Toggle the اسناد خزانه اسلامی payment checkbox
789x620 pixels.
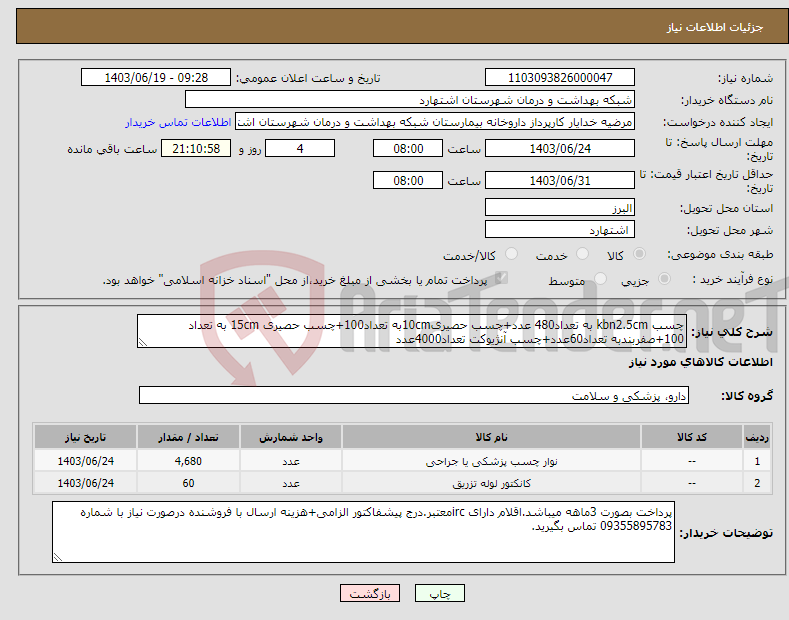(501, 278)
